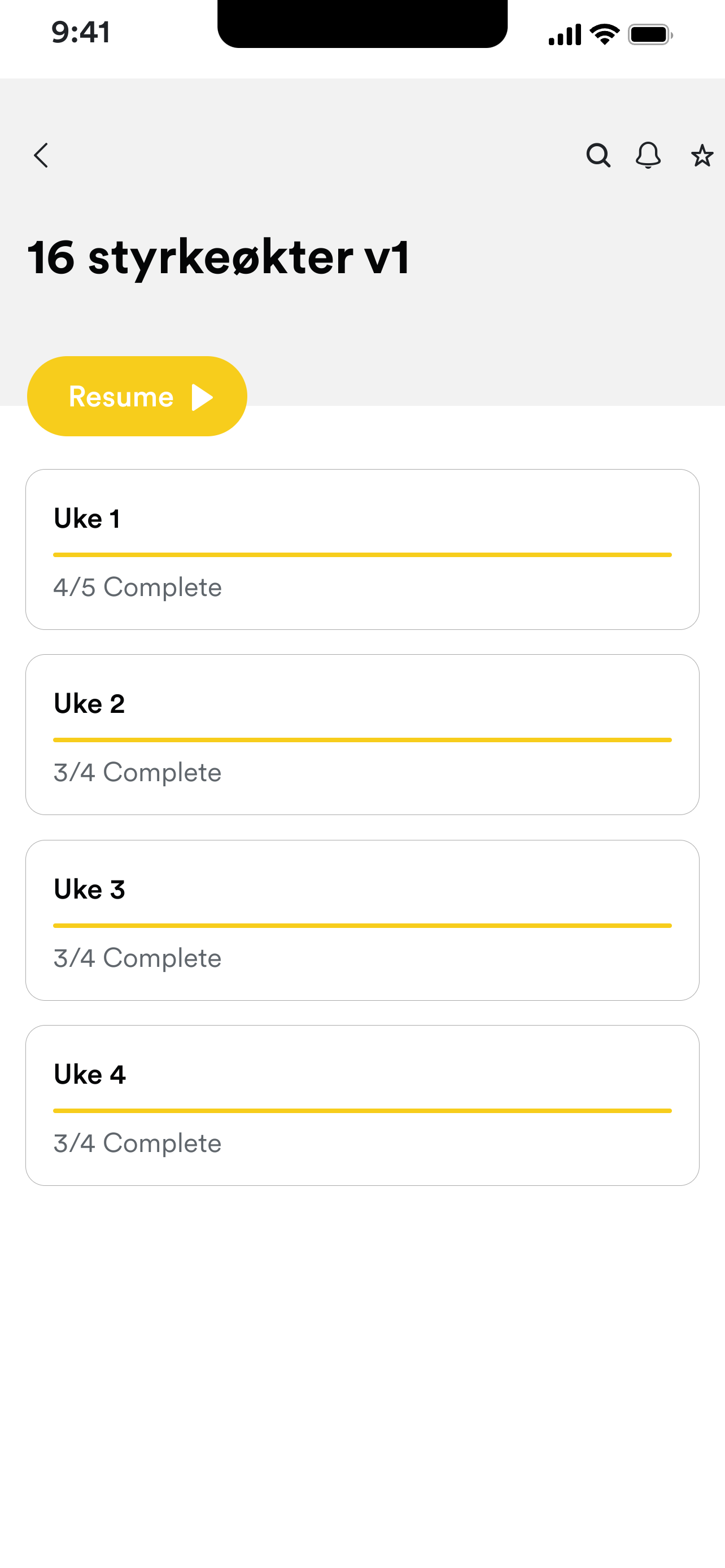Check the battery icon in status bar
Viewport: 725px width, 1568px height.
tap(650, 34)
